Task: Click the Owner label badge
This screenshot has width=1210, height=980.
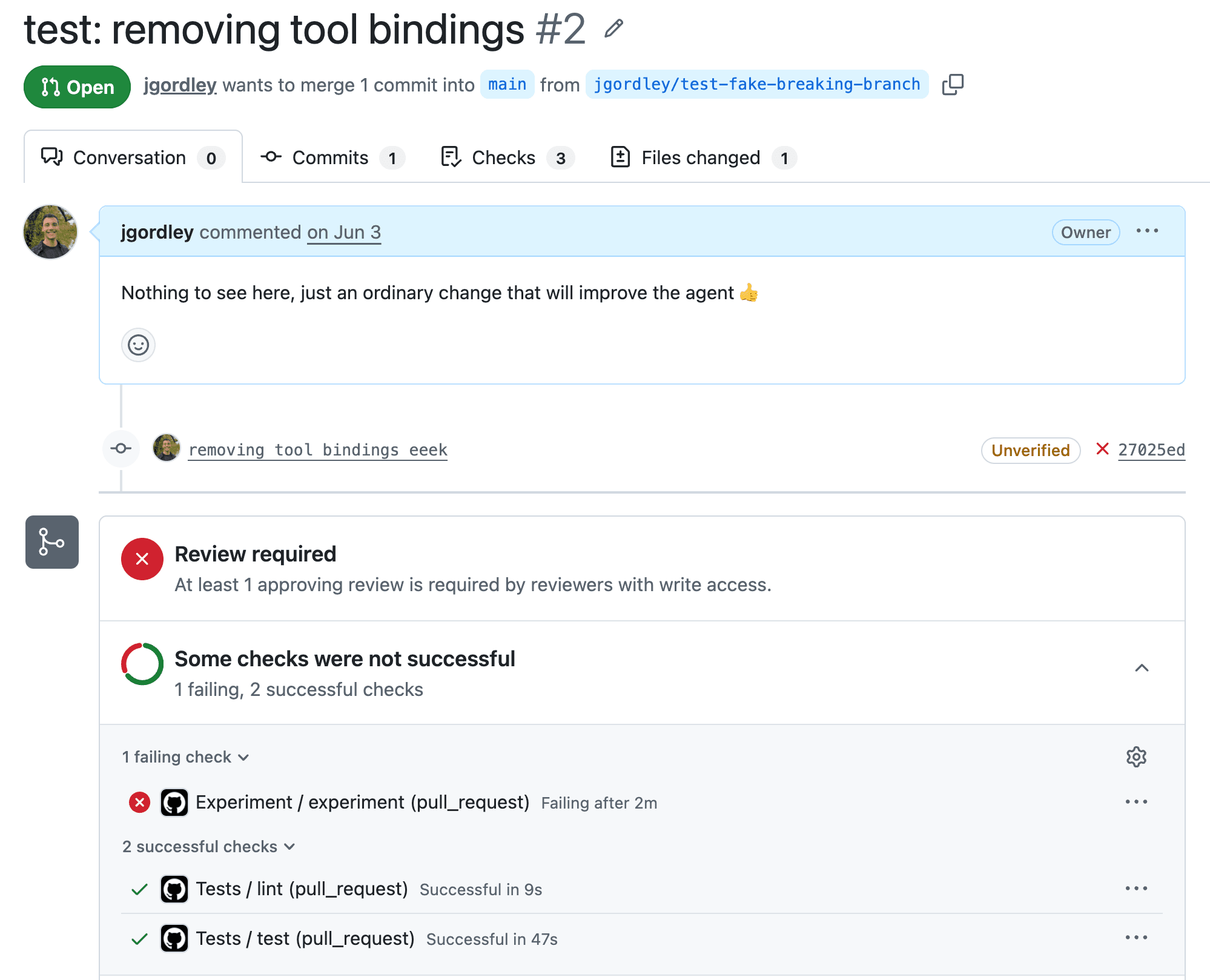Action: tap(1086, 233)
